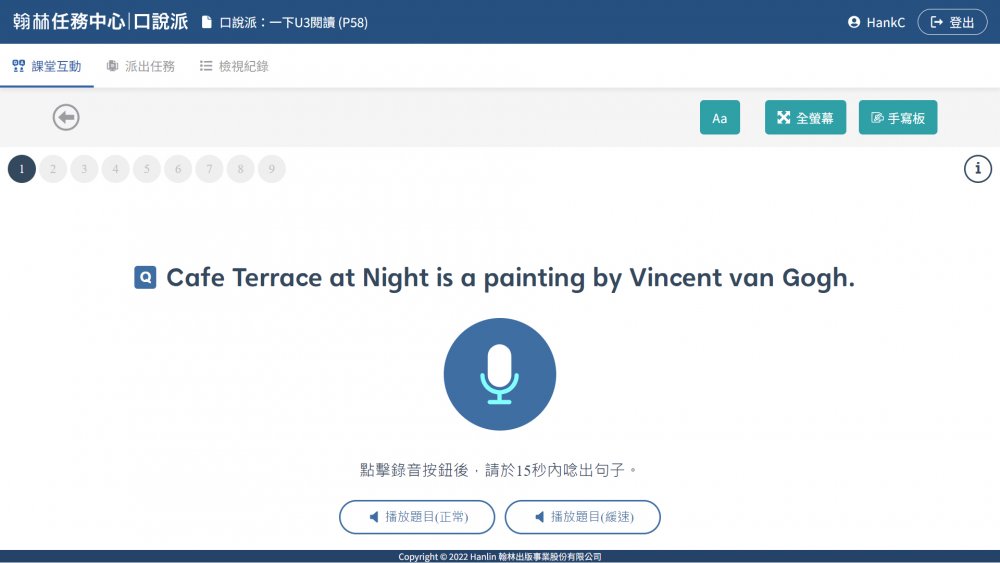This screenshot has width=1000, height=563.
Task: Open the 手寫板 handwriting pad
Action: (897, 118)
